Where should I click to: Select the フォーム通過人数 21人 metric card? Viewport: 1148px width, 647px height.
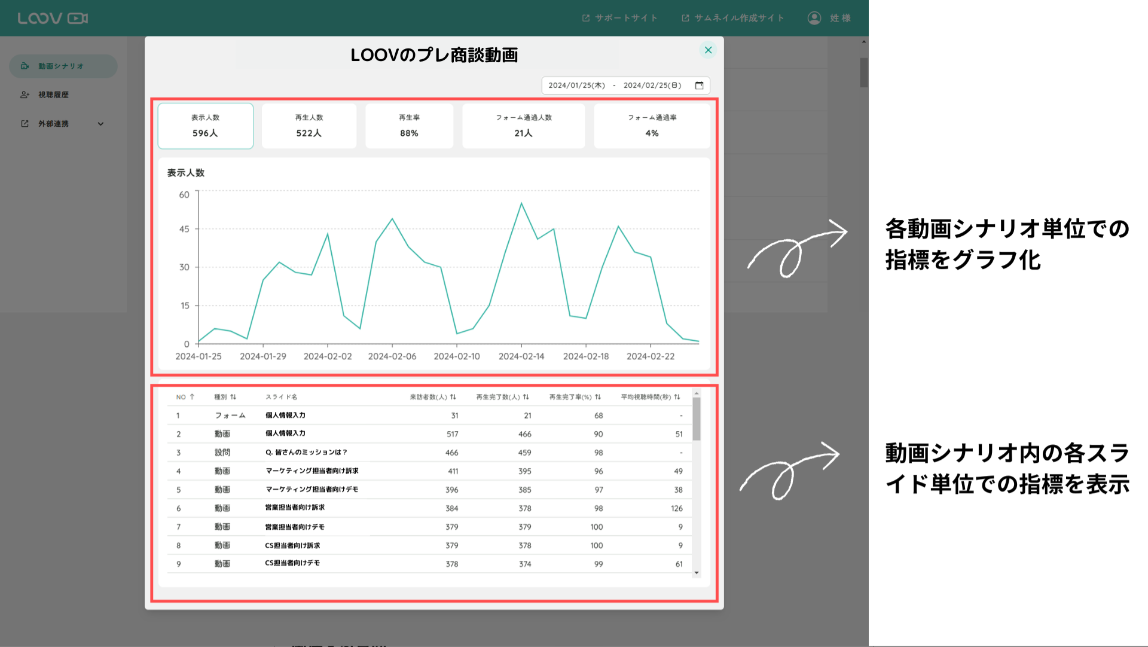tap(523, 126)
